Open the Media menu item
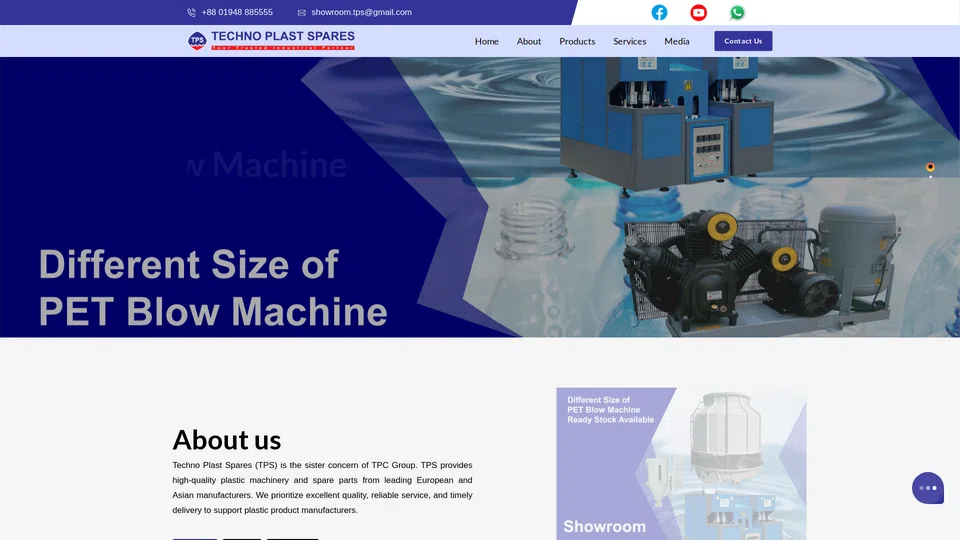This screenshot has height=540, width=960. (x=677, y=41)
